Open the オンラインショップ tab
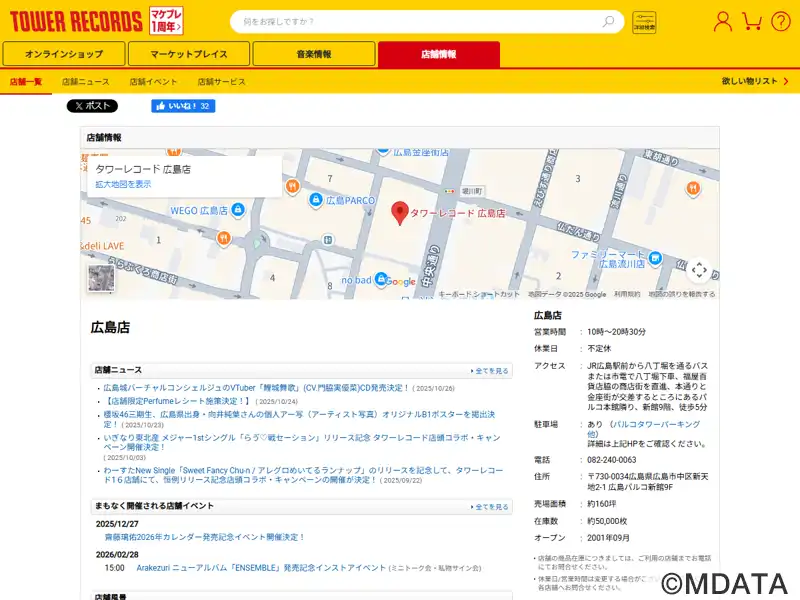Viewport: 800px width, 600px height. (64, 54)
